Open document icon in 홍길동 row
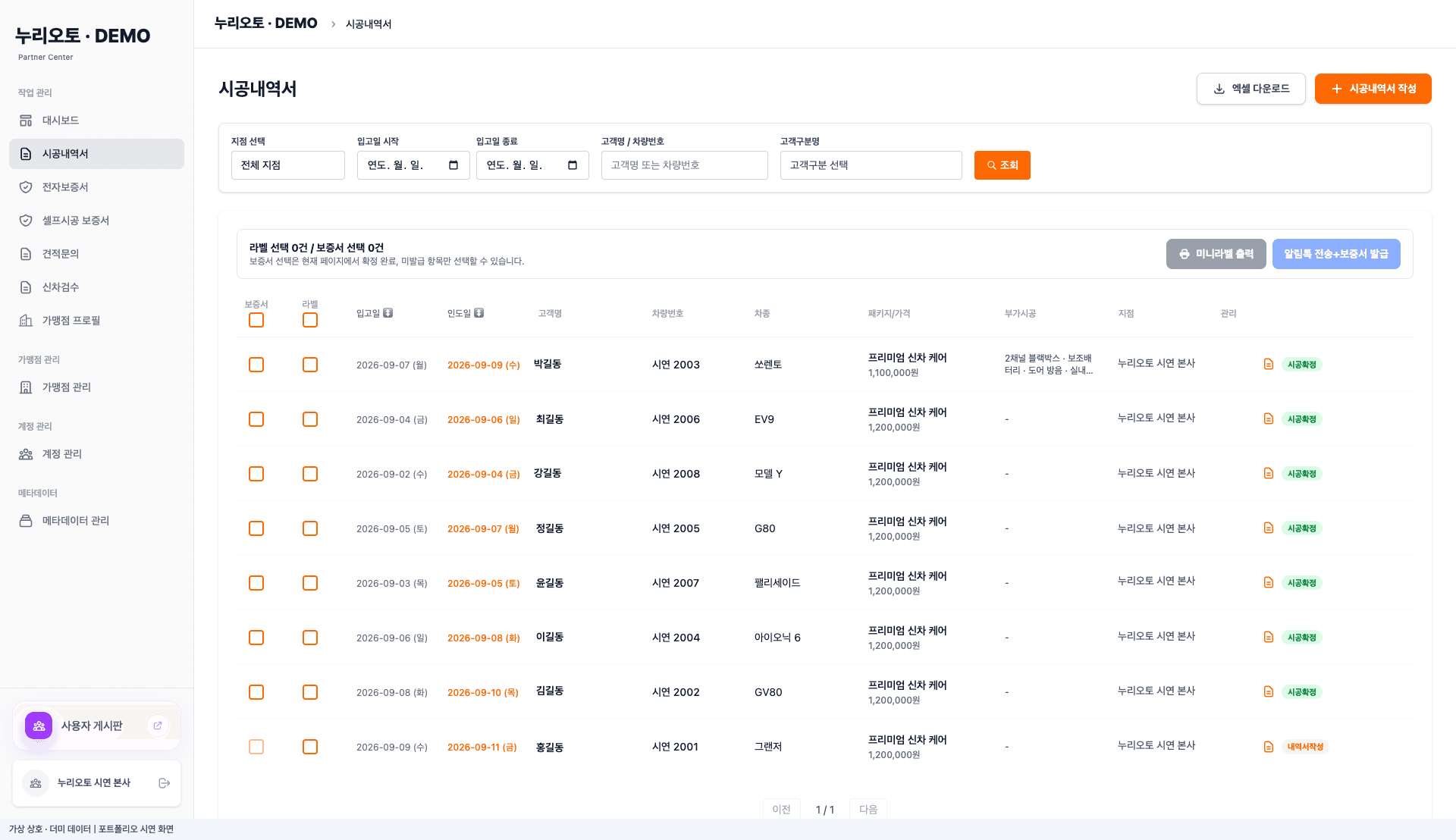Screen dimensions: 1456x840 click(x=1268, y=747)
